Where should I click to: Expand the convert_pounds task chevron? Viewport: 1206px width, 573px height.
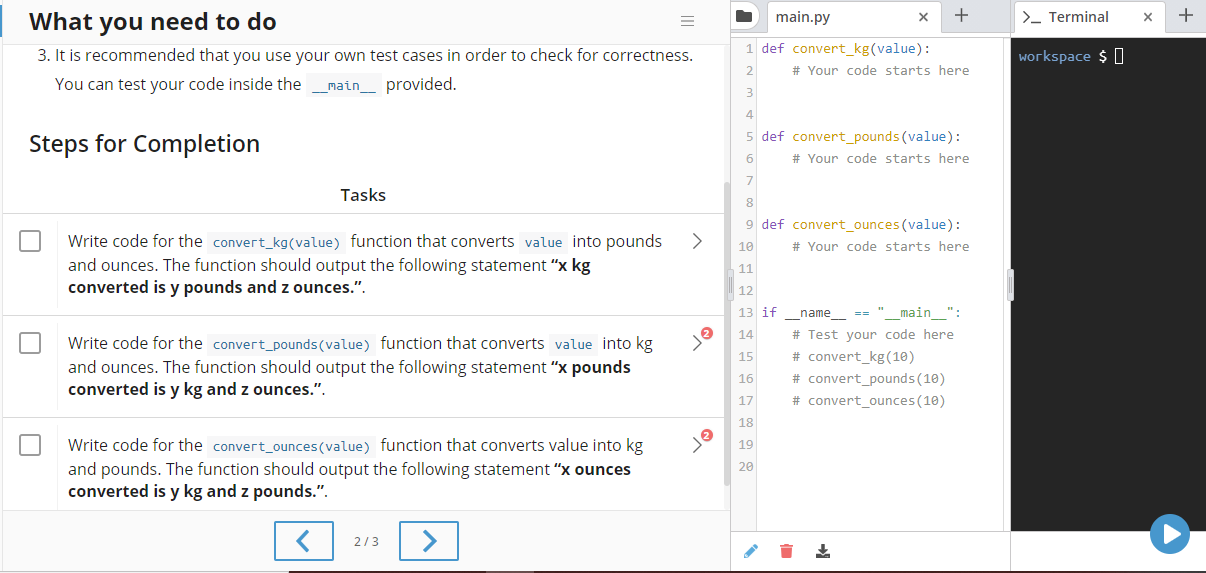click(698, 343)
